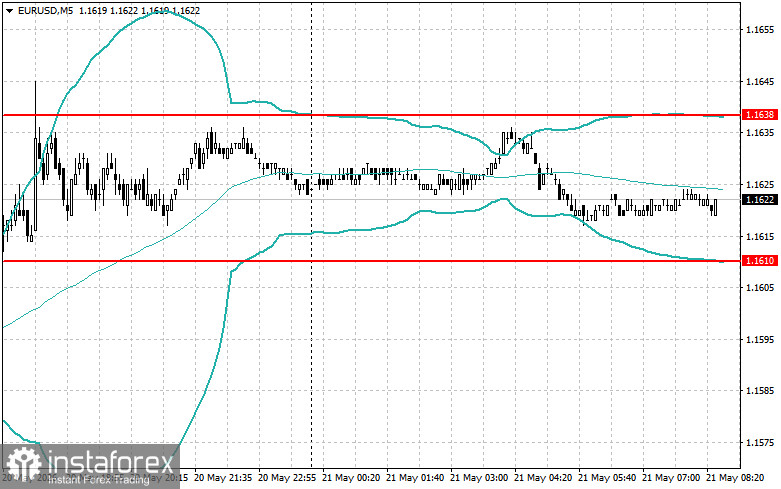Select the EURUSD,M5 chart title text

(x=45, y=10)
